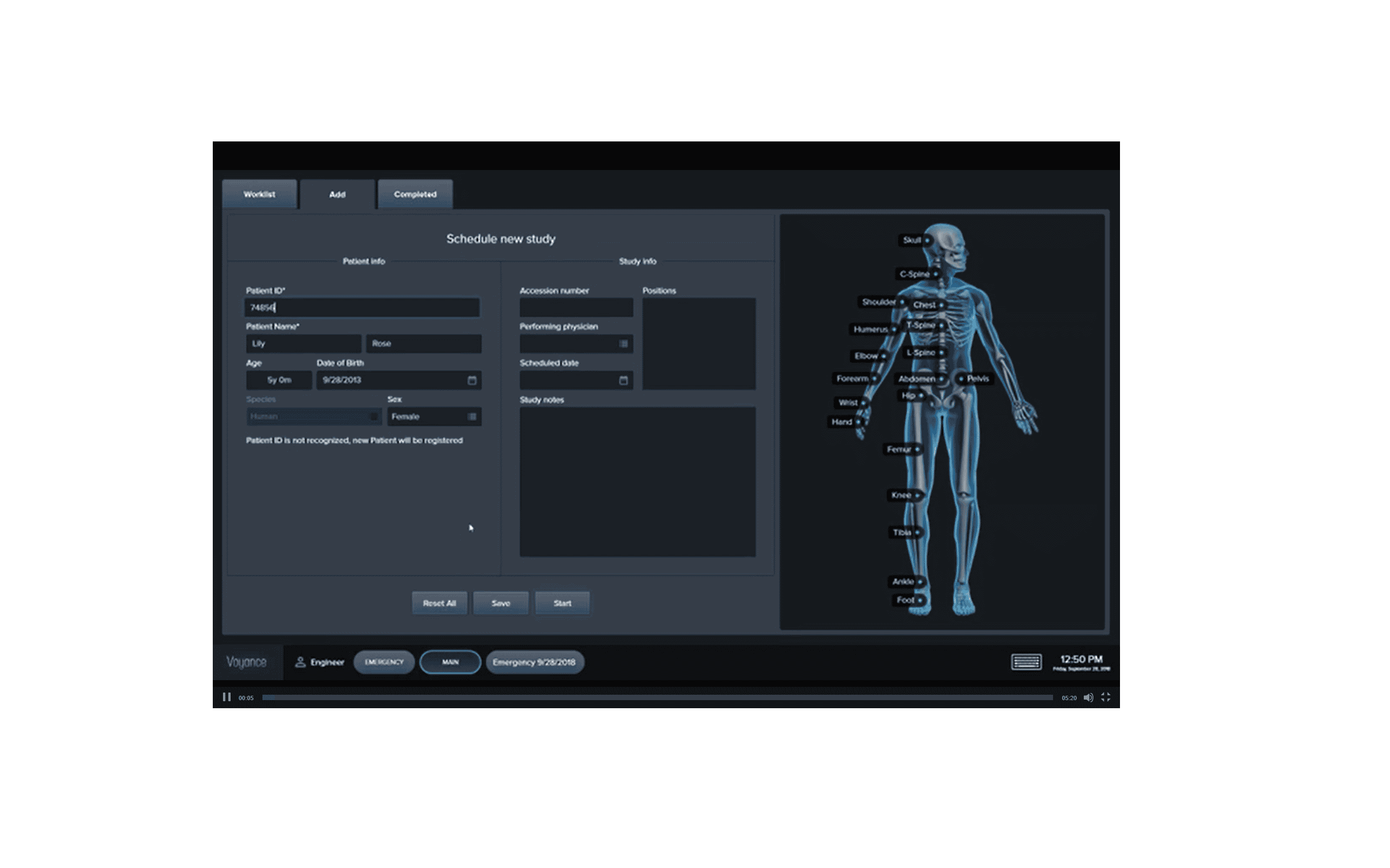Toggle the MAIN mode pill
Screen dimensions: 1390x868
coord(450,662)
